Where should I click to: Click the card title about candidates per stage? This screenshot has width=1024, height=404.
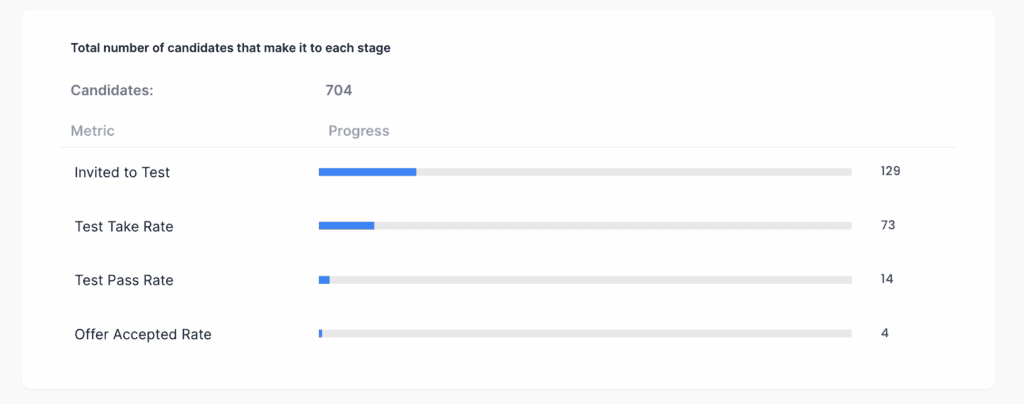(231, 48)
